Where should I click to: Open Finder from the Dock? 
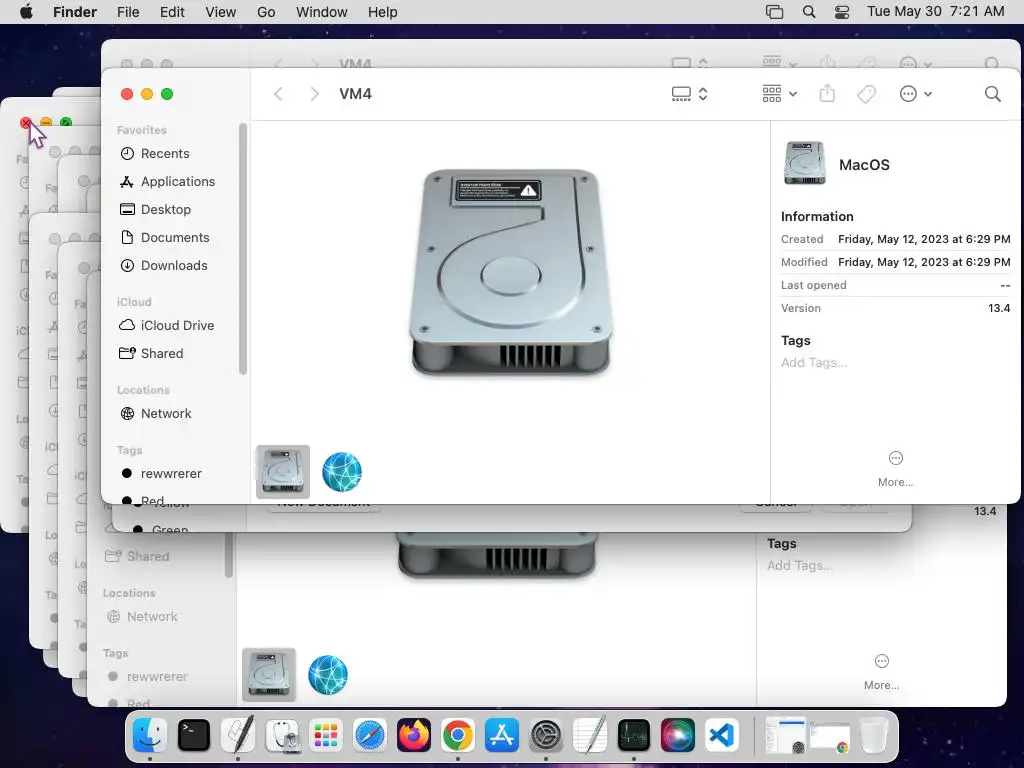tap(150, 735)
